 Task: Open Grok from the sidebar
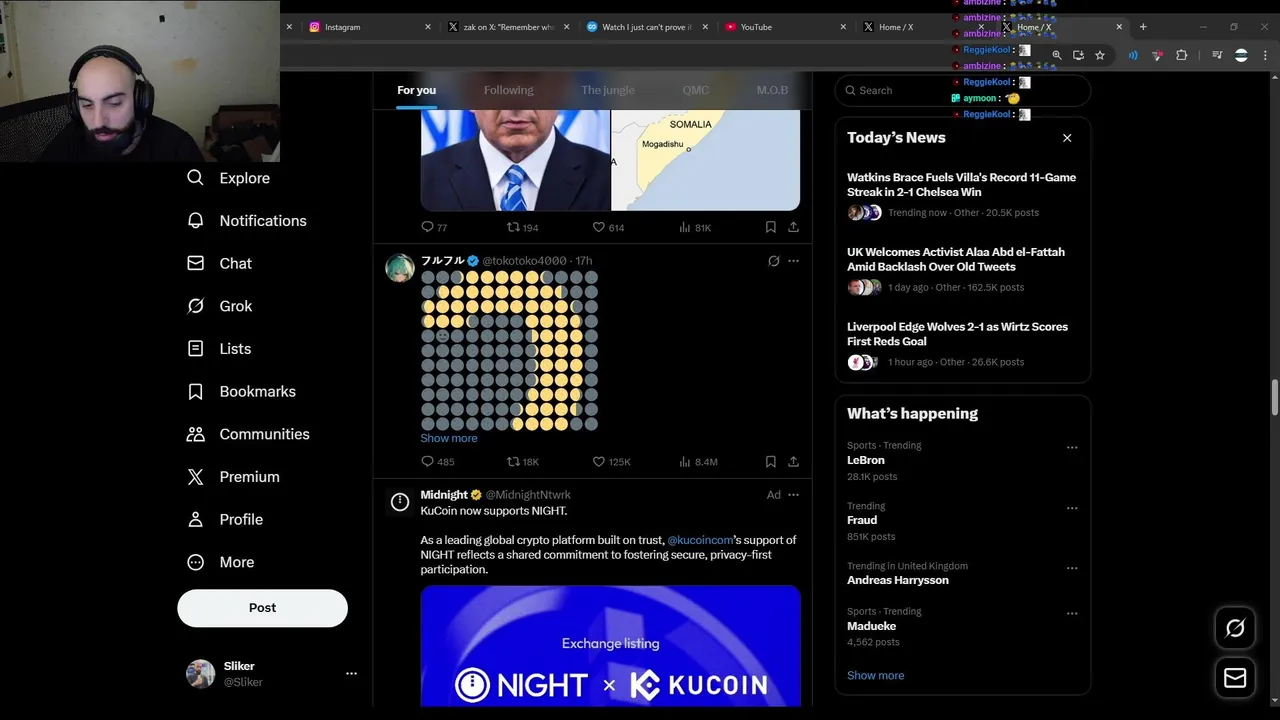219,306
